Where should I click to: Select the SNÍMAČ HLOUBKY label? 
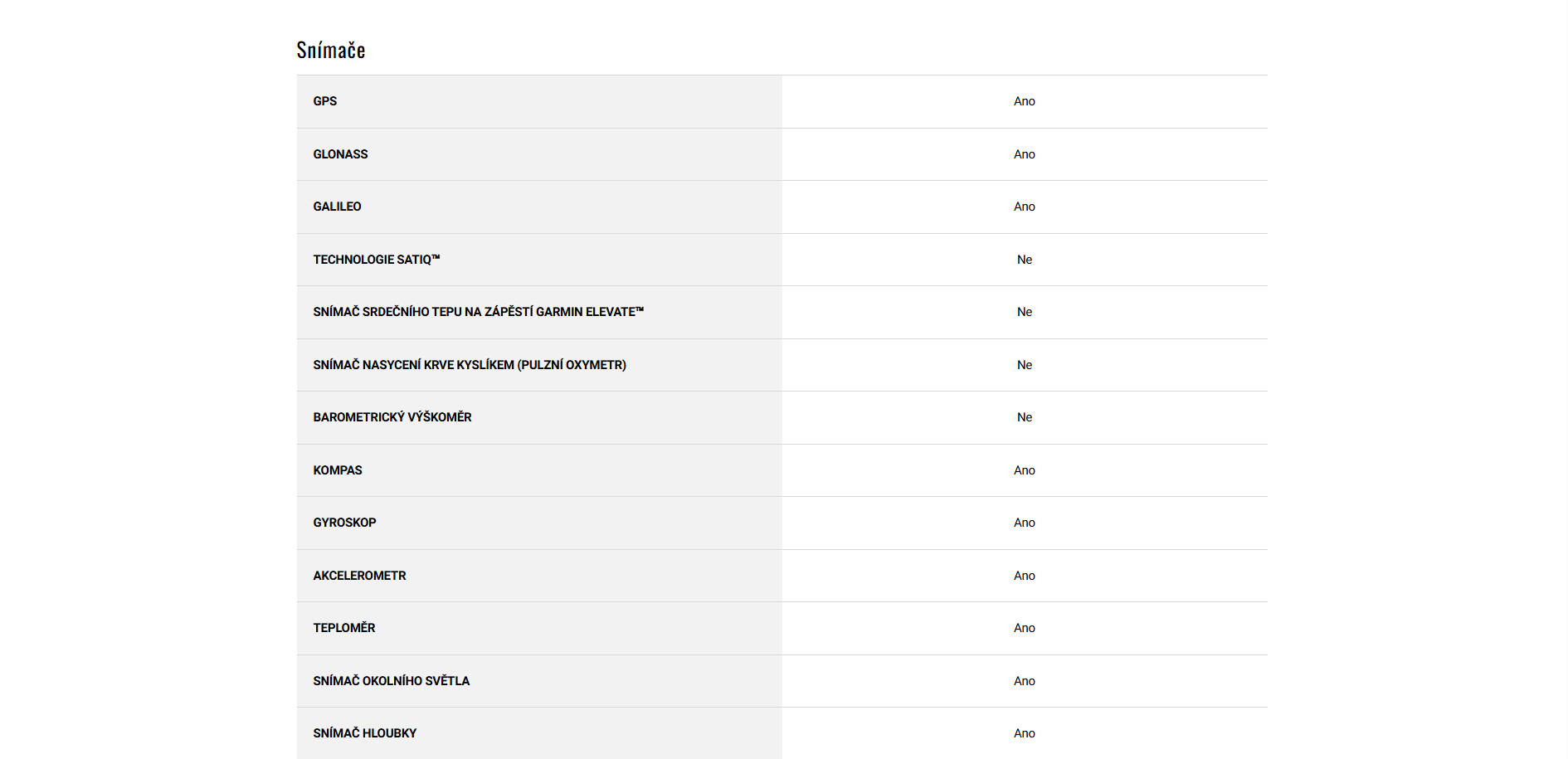tap(365, 733)
